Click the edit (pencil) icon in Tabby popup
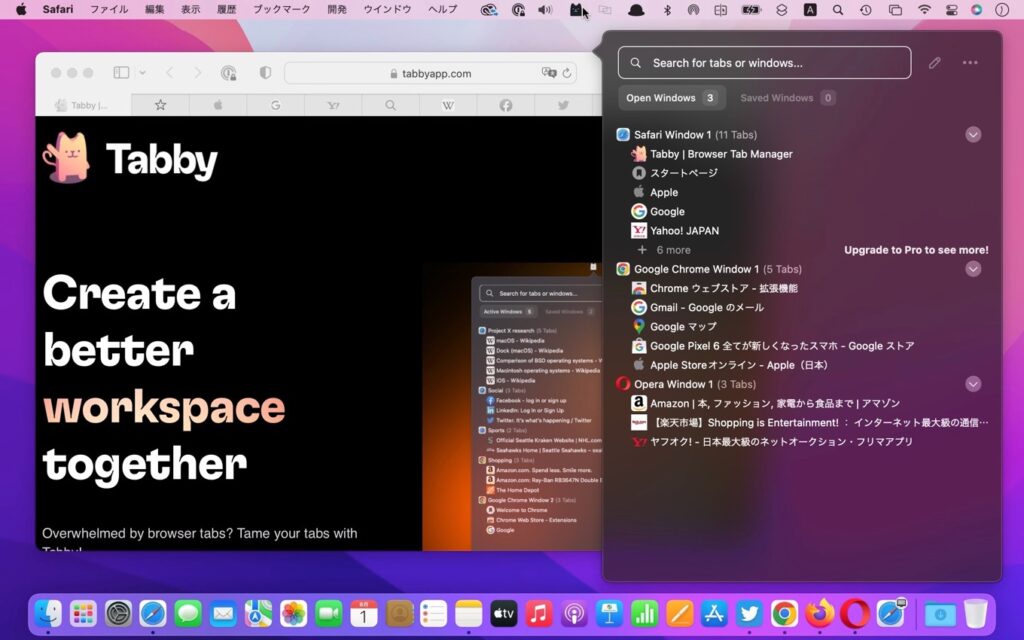 click(x=935, y=62)
